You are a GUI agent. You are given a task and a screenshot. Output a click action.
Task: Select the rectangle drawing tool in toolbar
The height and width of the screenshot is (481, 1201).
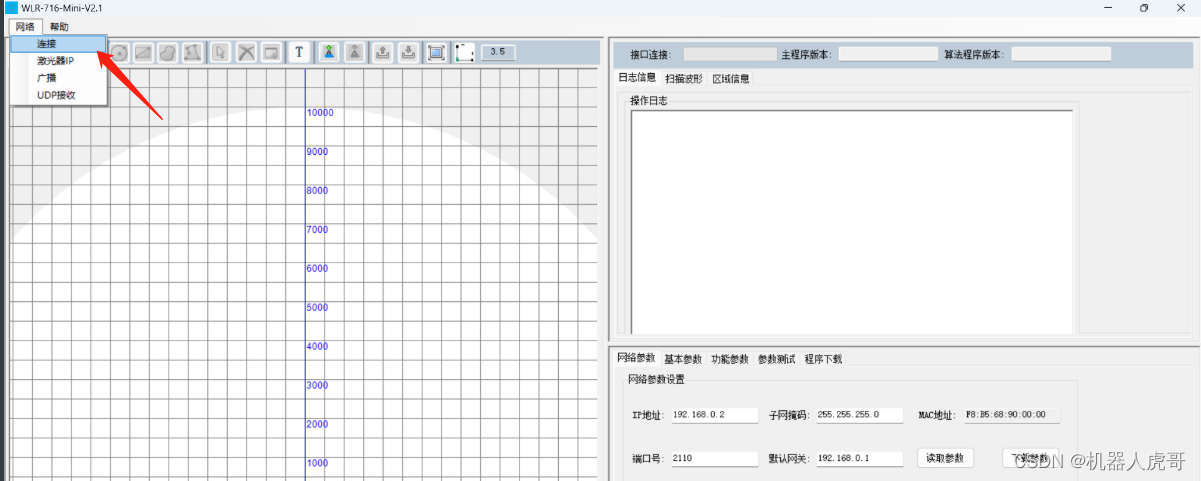144,52
